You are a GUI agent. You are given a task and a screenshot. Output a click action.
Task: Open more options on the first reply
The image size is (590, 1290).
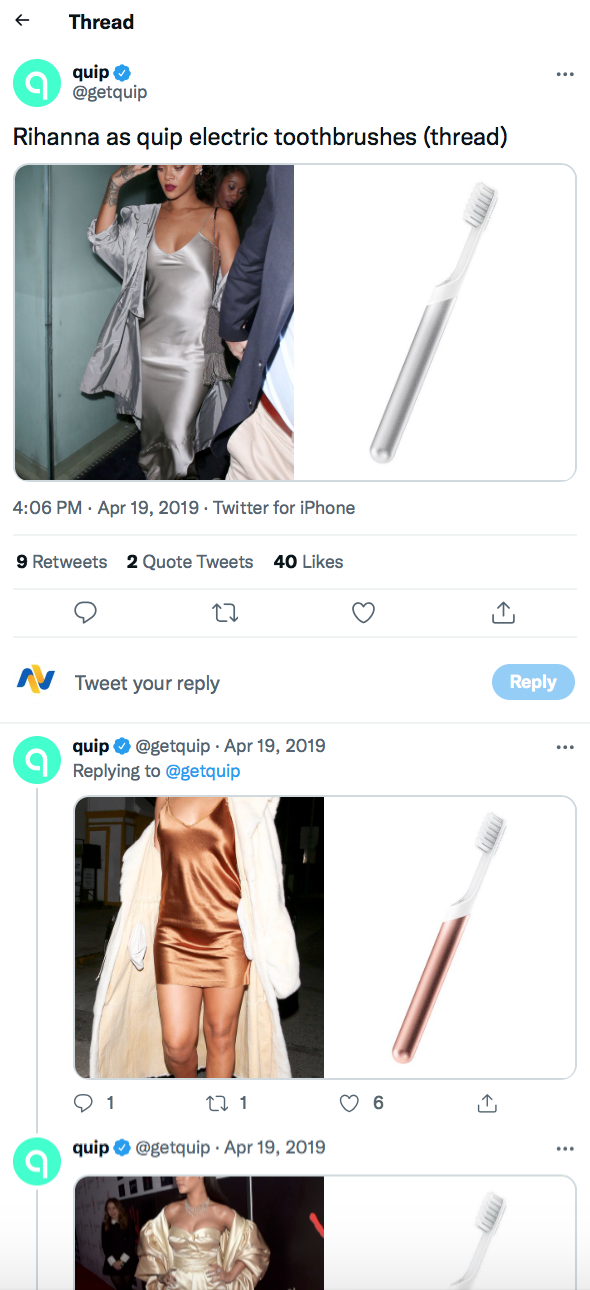[565, 747]
